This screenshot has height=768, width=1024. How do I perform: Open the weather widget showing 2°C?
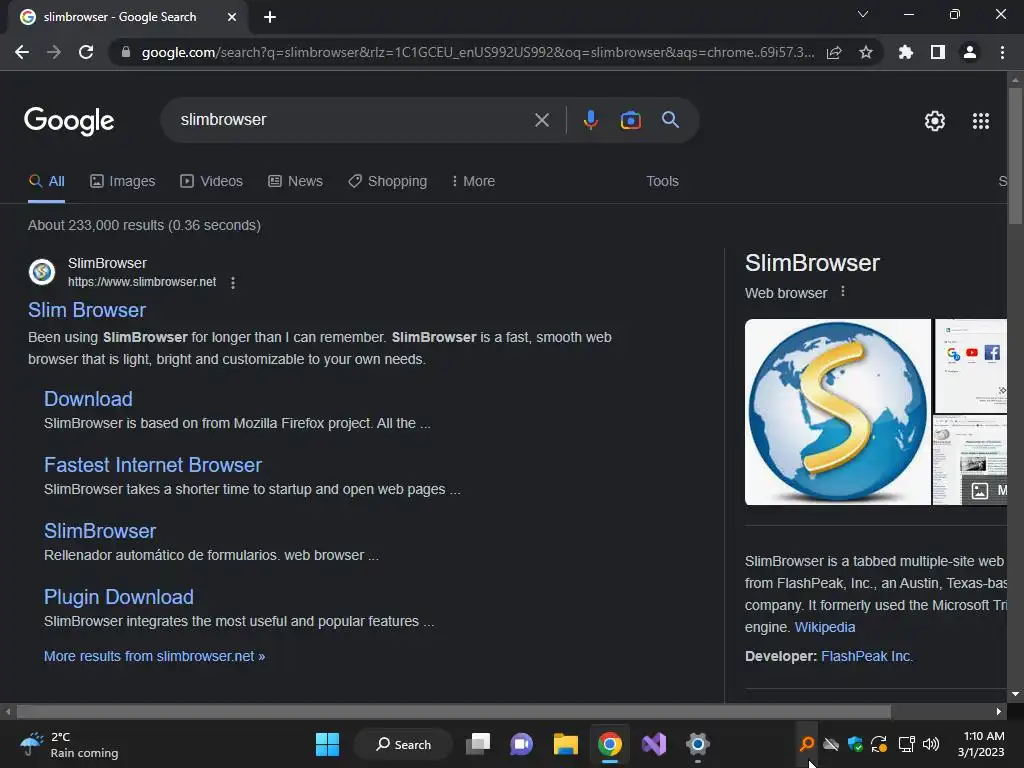point(69,744)
